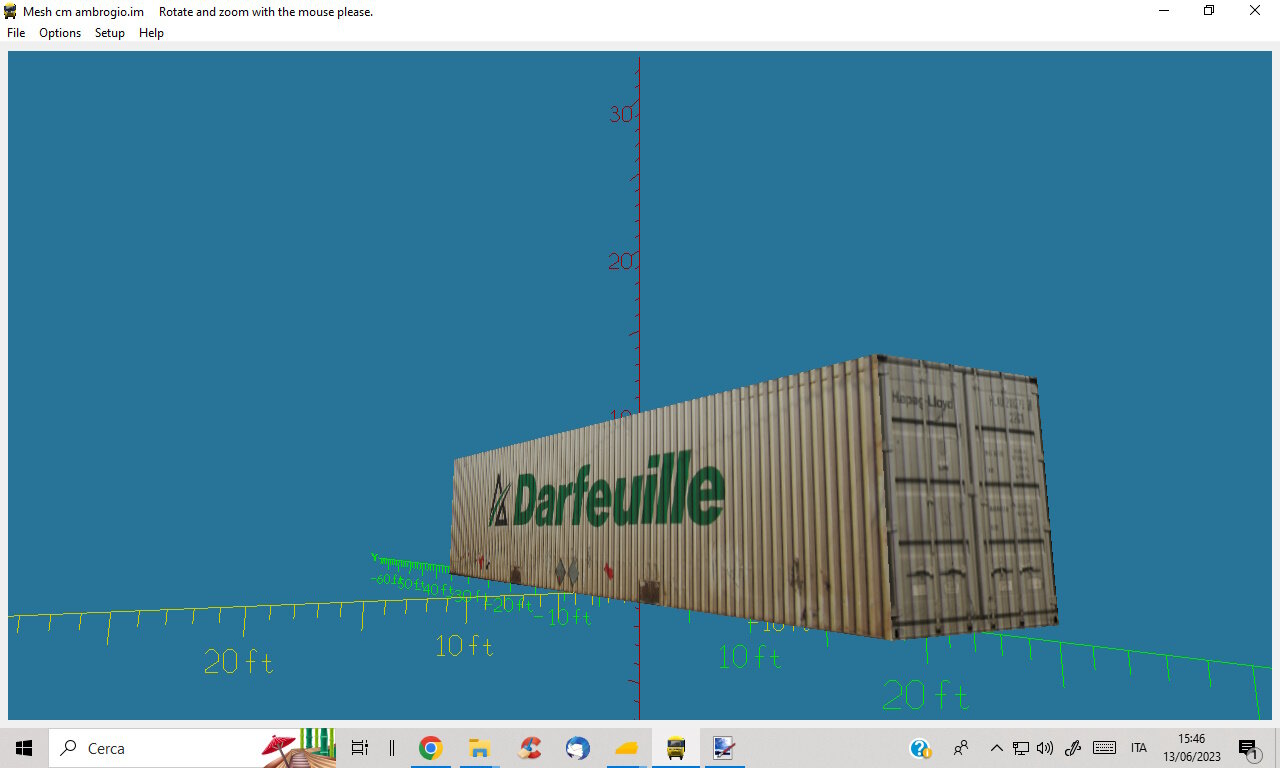
Task: Click the red 20 label on vertical axis
Action: pos(621,261)
